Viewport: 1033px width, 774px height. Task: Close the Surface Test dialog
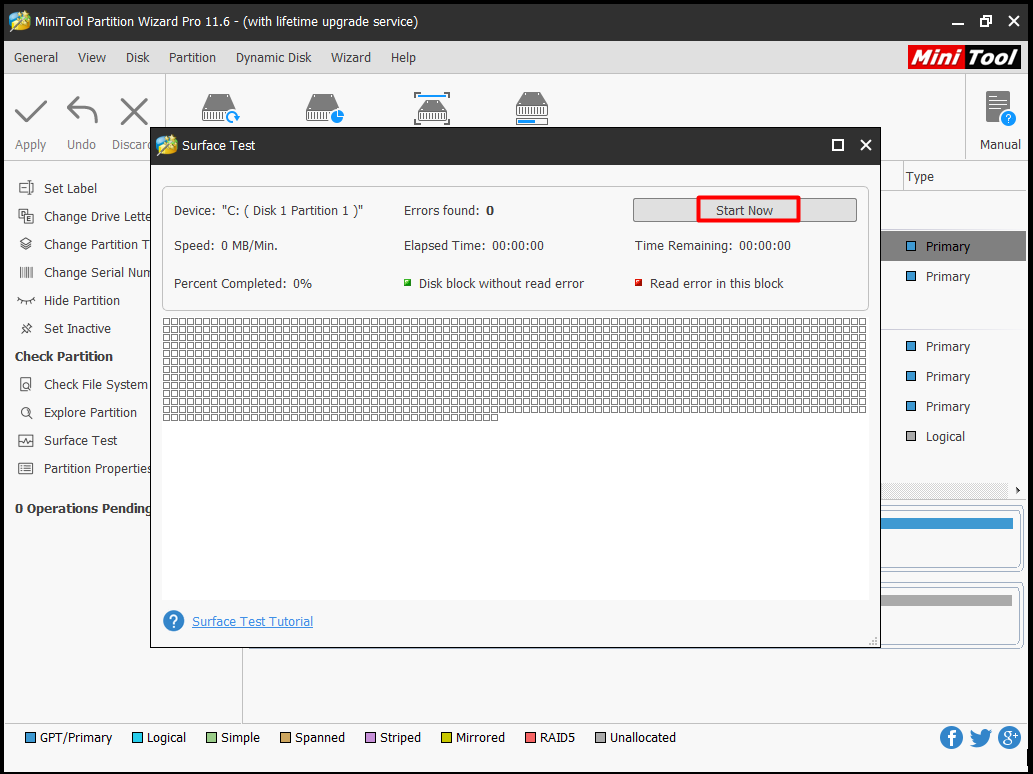866,145
